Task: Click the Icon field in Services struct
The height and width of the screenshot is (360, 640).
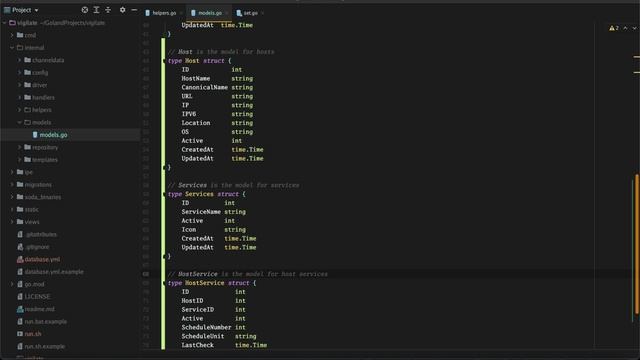Action: point(189,230)
